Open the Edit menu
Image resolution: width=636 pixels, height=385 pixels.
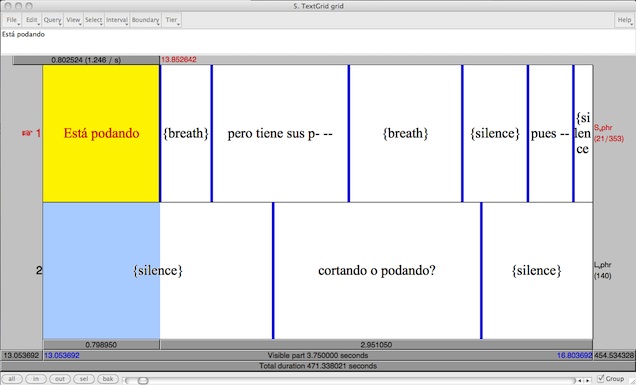(x=32, y=20)
